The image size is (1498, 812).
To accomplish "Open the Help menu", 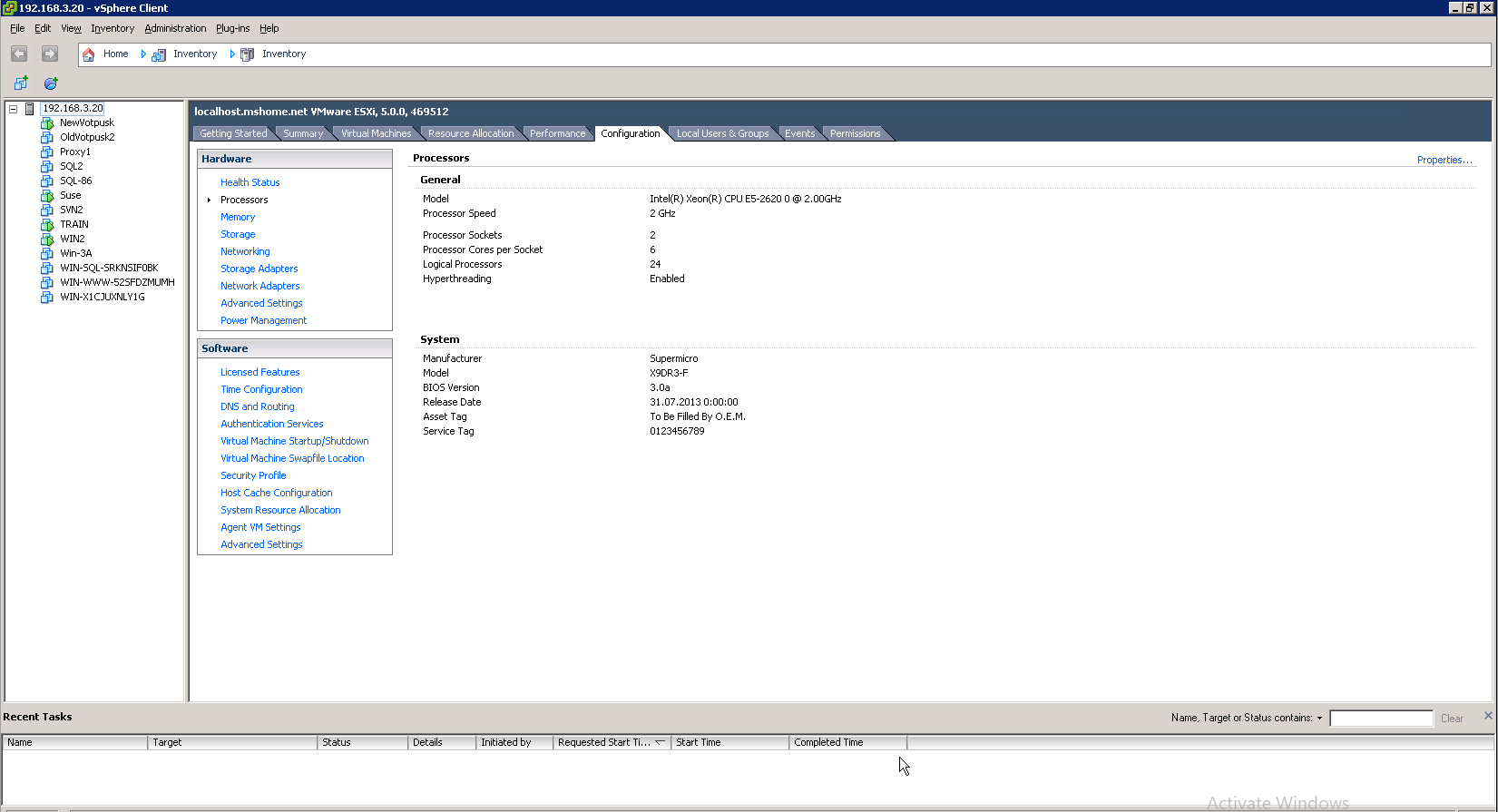I will tap(269, 28).
